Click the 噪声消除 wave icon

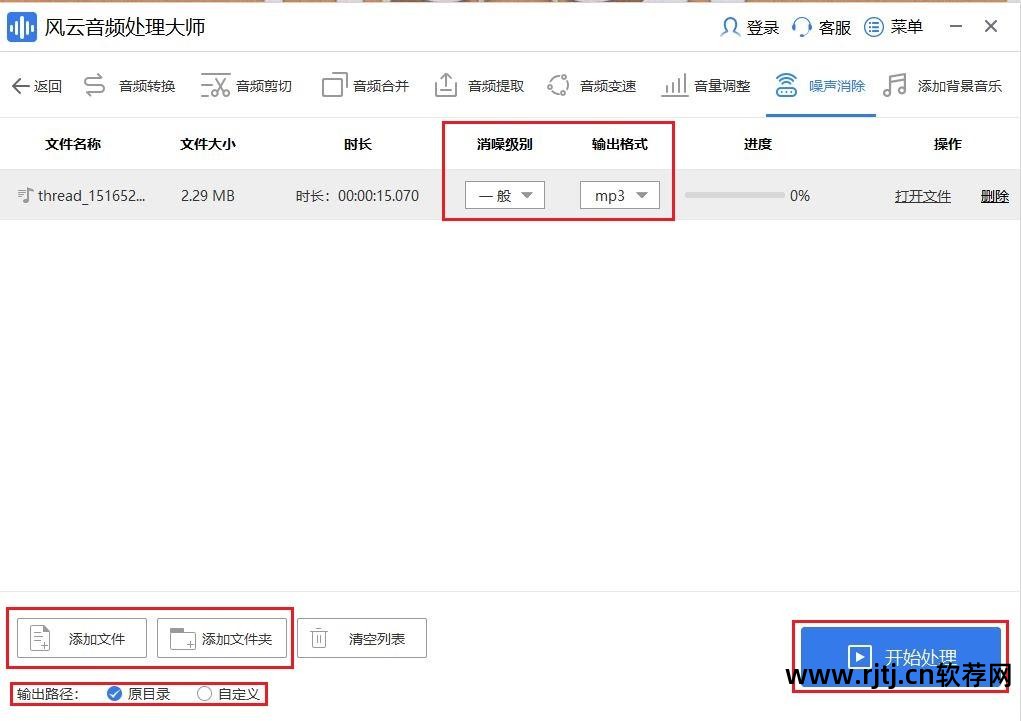coord(787,85)
